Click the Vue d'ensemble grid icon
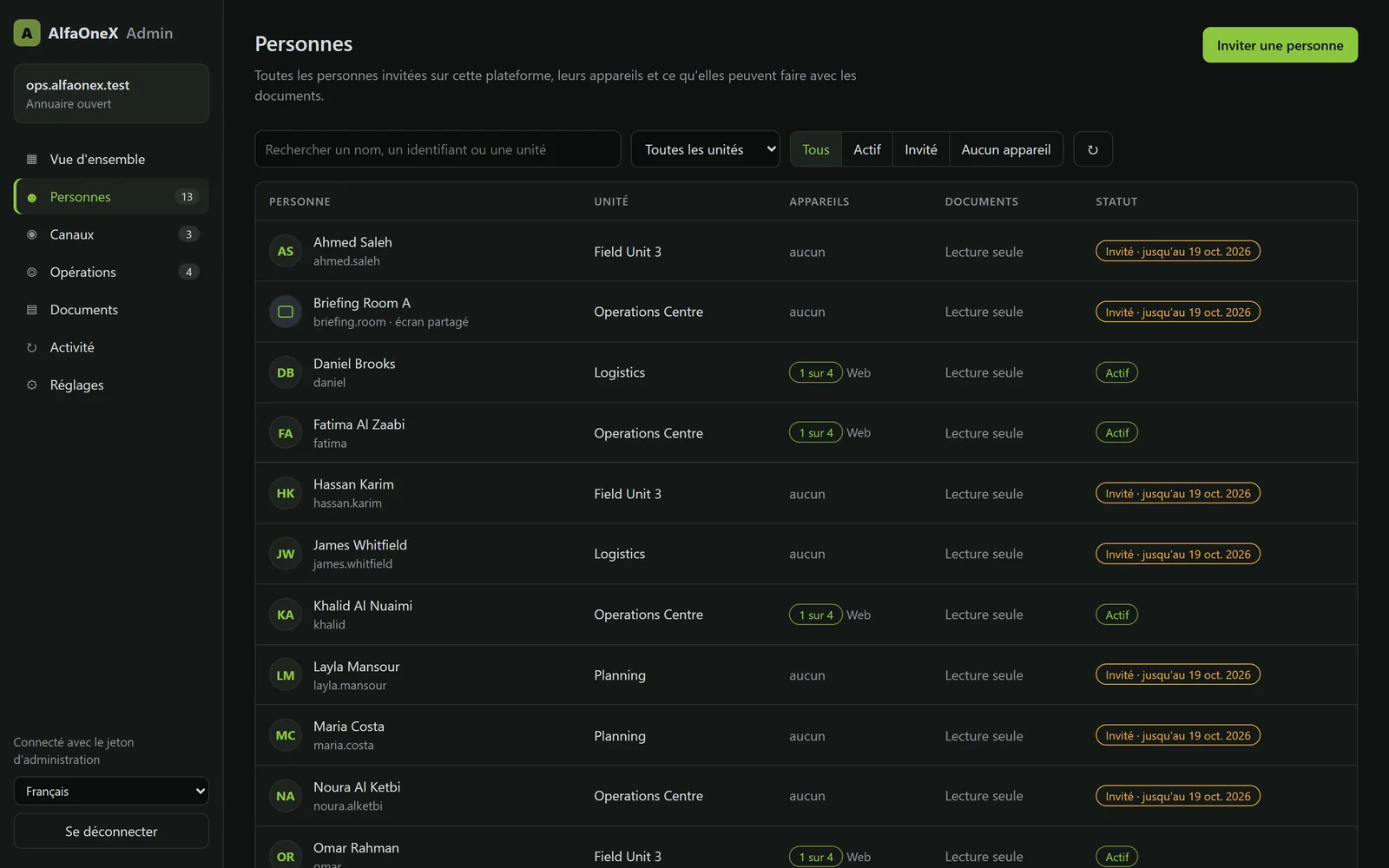 tap(32, 160)
